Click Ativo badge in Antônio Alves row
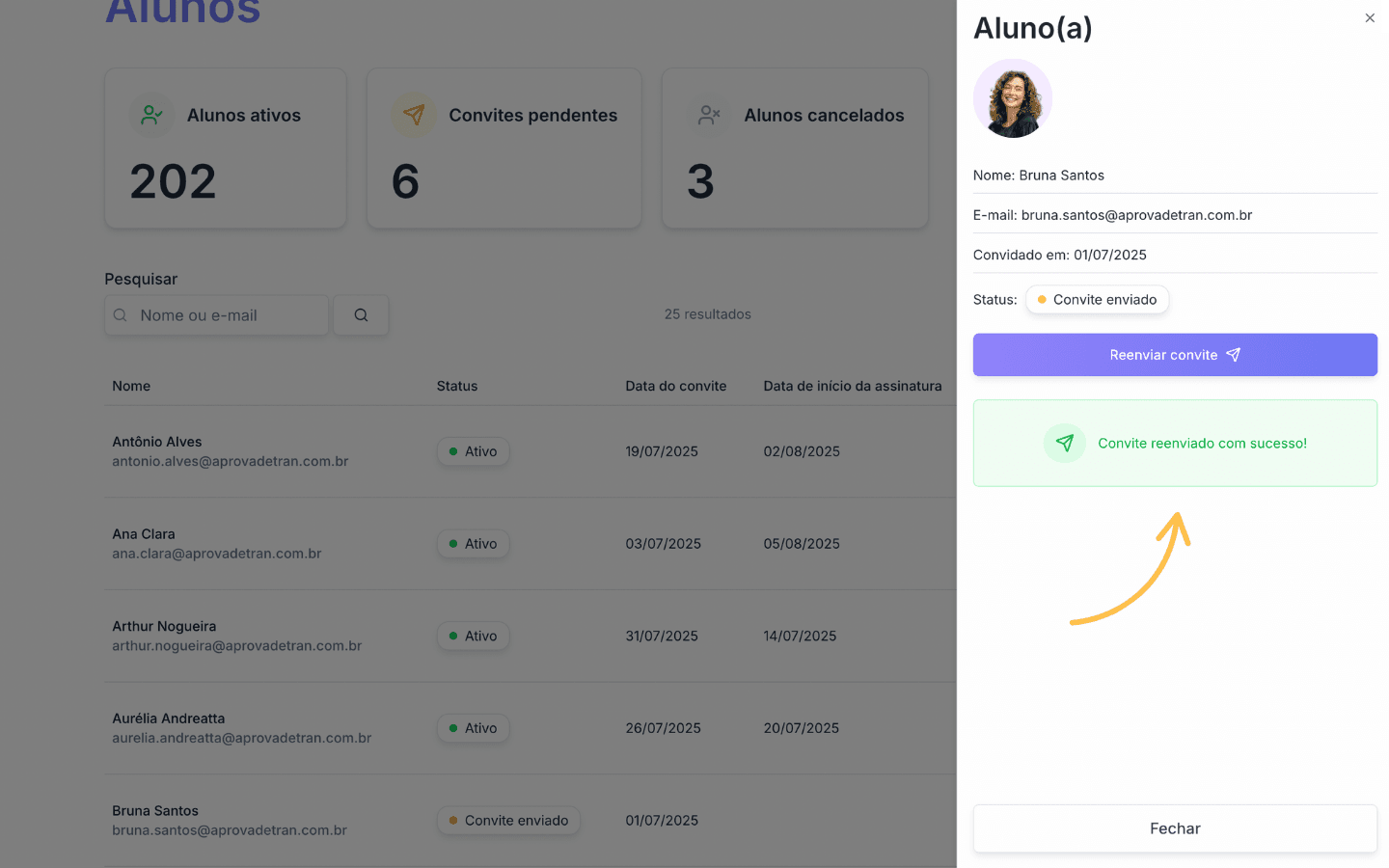Screen dimensions: 1389x868 click(x=473, y=451)
